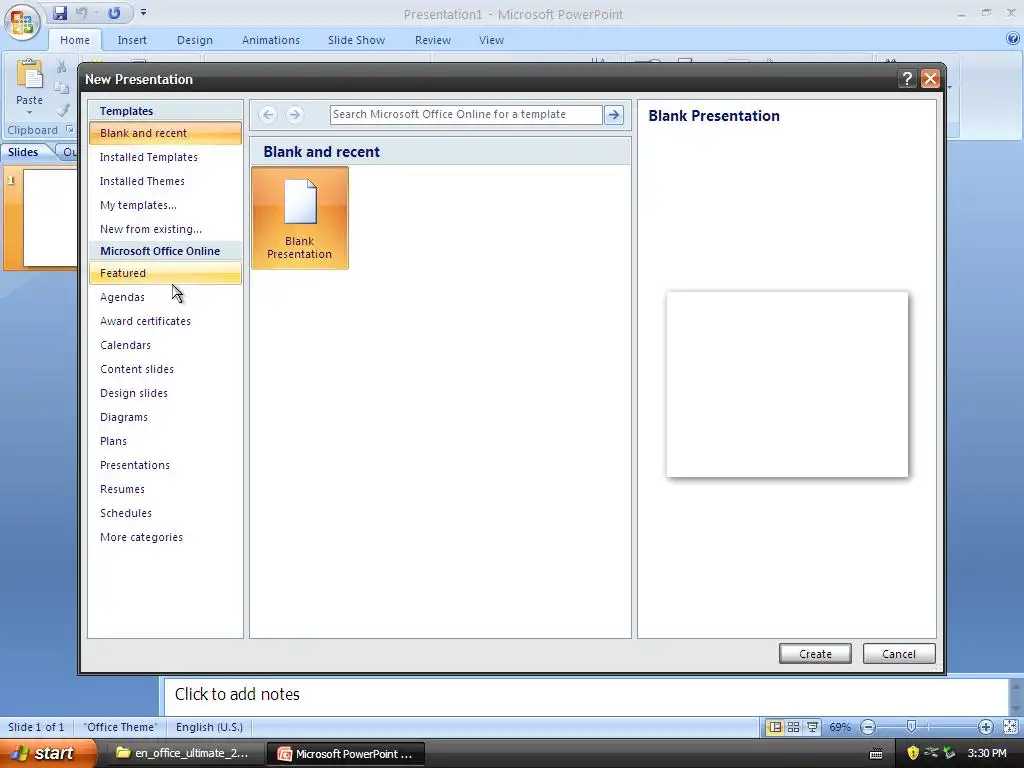
Task: Select Calendars category
Action: [x=165, y=345]
